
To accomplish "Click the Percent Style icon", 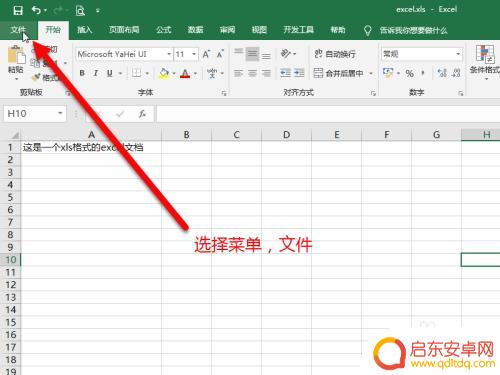I will (410, 73).
